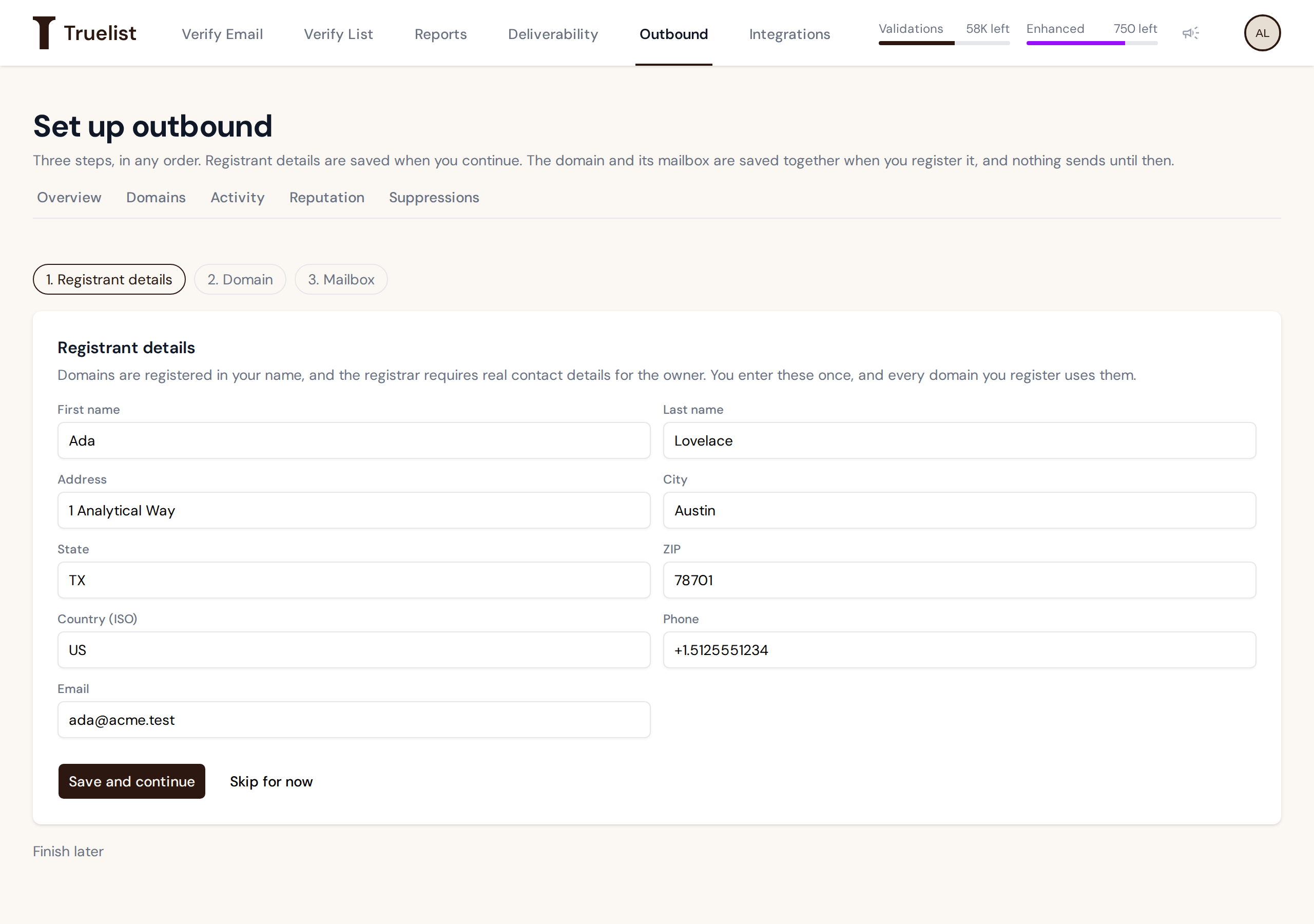The height and width of the screenshot is (924, 1314).
Task: Open the Deliverability section
Action: click(553, 34)
